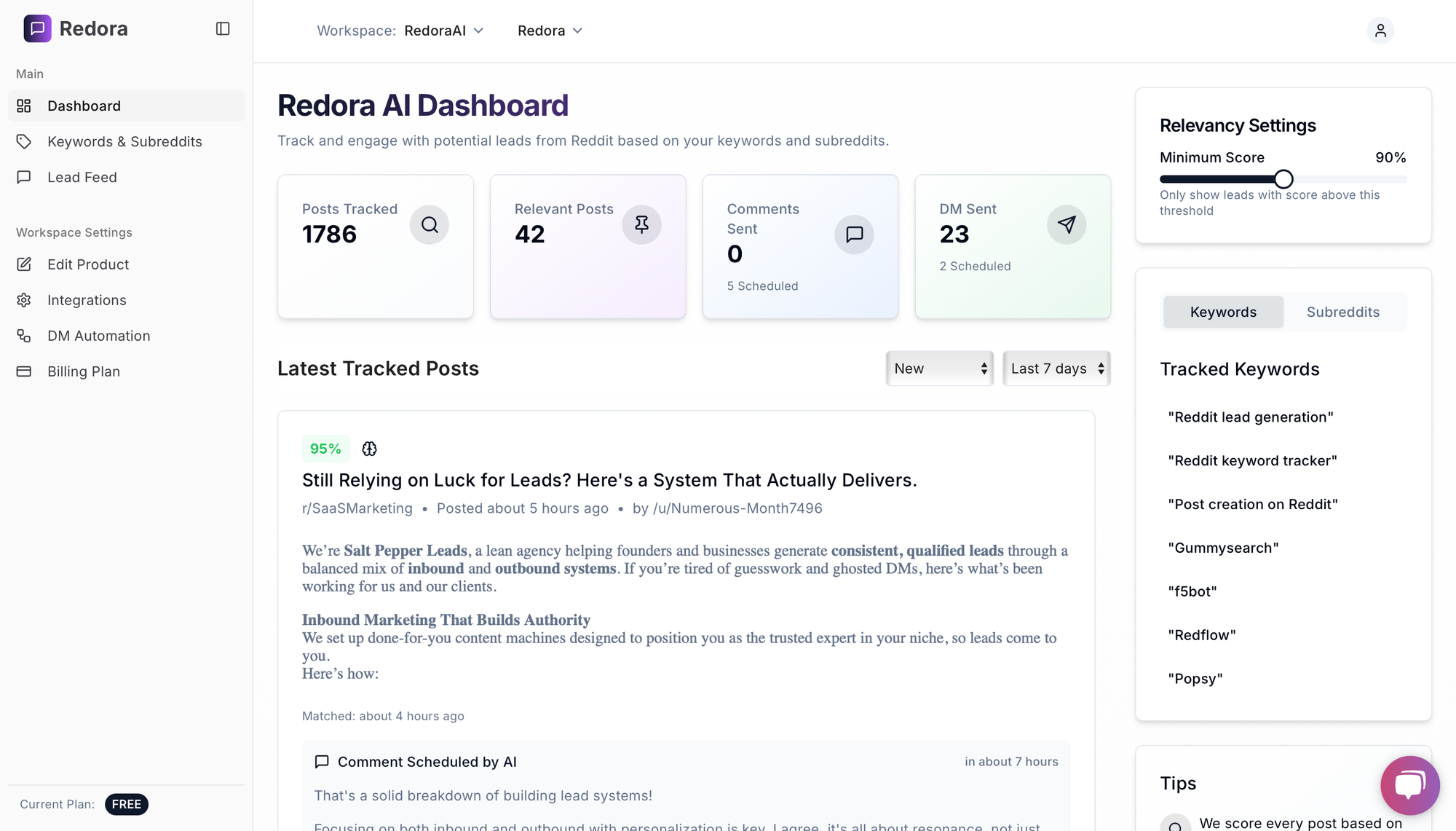Open Keywords & Subreddits in sidebar
The width and height of the screenshot is (1456, 831).
click(126, 141)
